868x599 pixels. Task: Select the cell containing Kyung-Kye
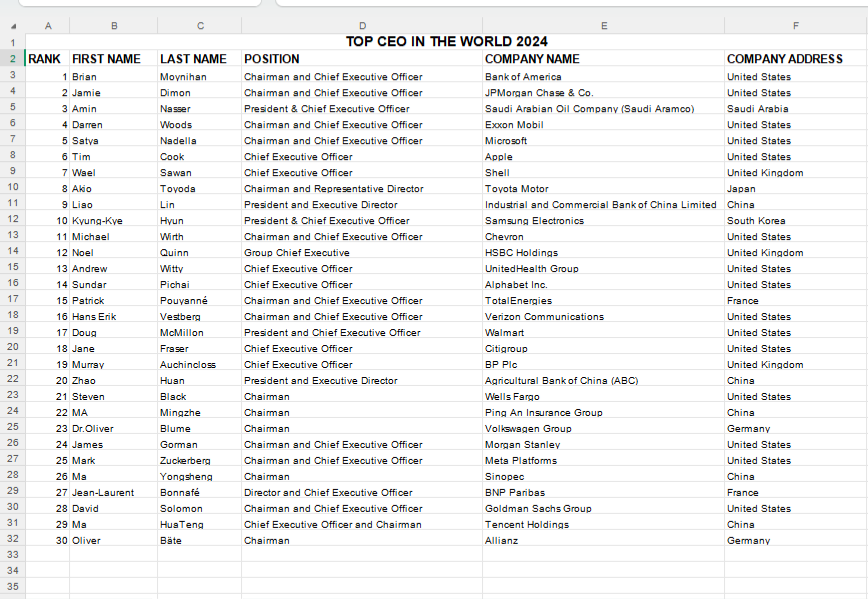coord(113,220)
